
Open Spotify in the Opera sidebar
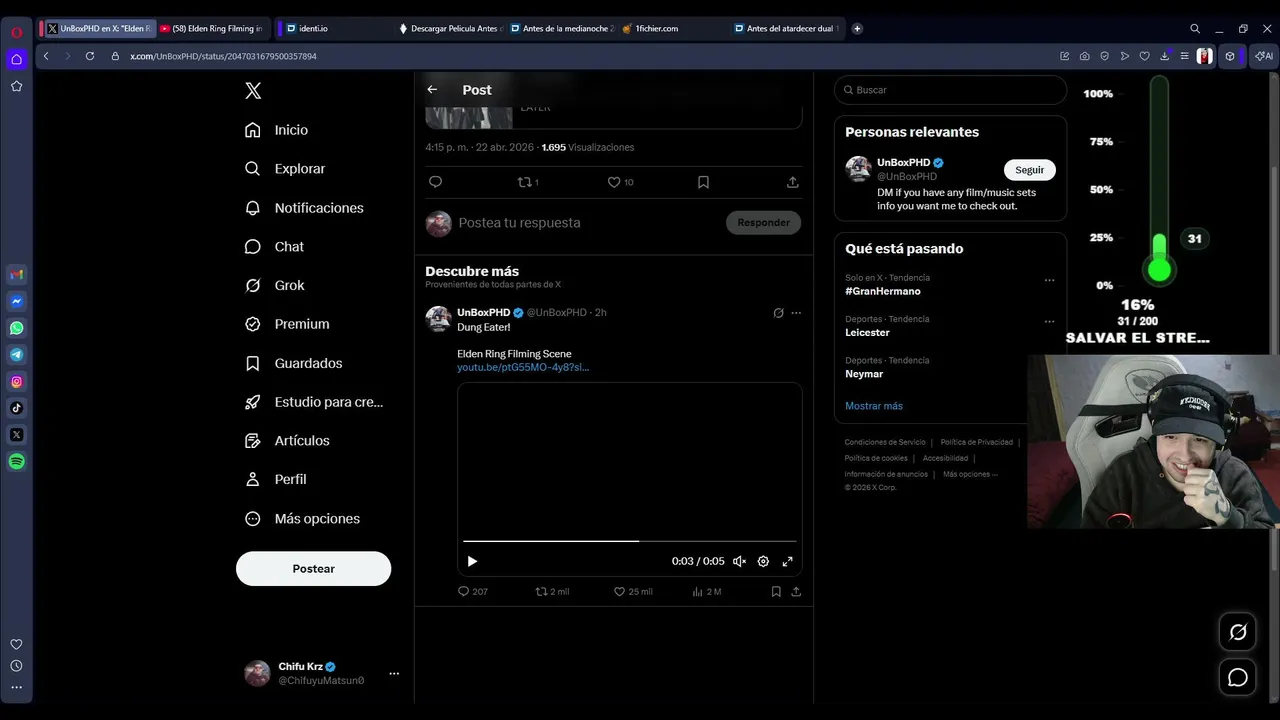(x=17, y=462)
